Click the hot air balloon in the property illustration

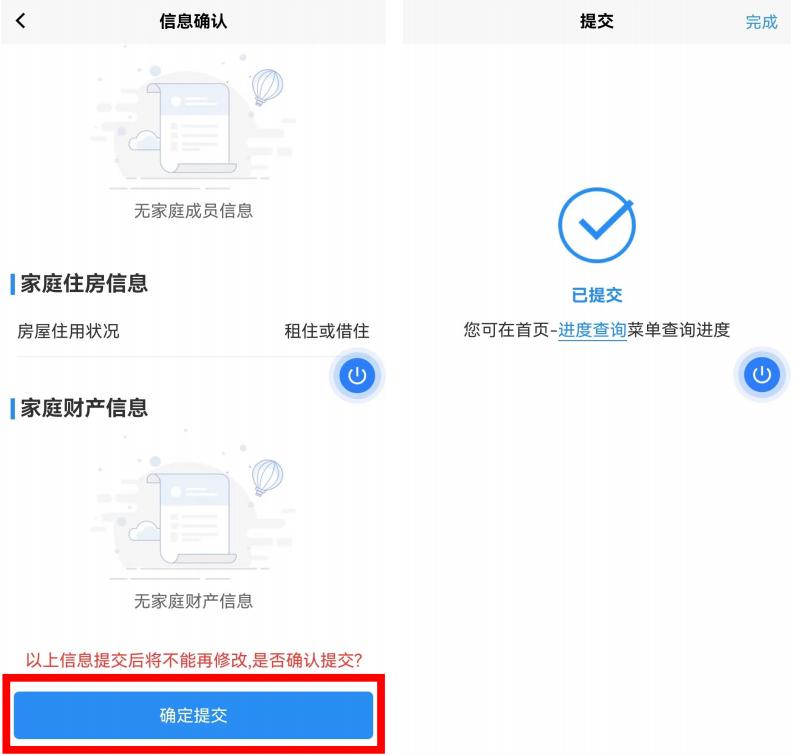tap(268, 477)
